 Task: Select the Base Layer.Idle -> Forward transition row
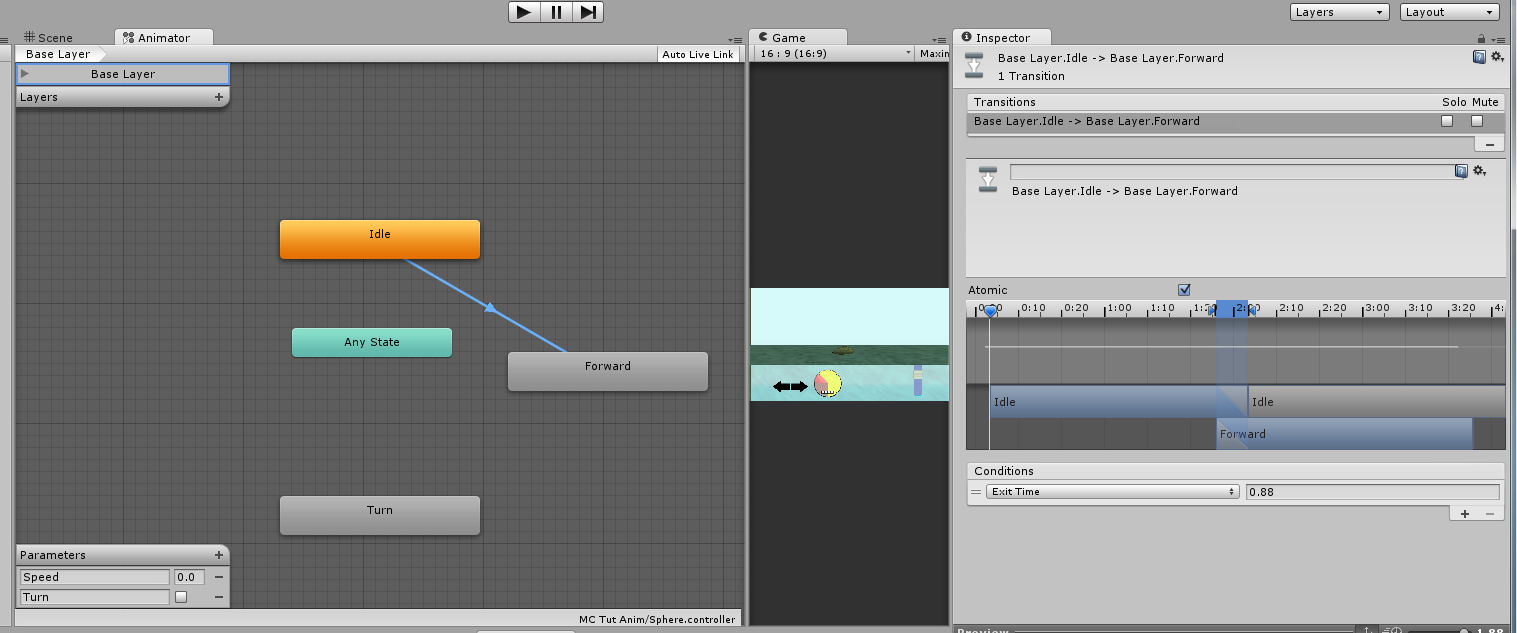coord(1236,121)
